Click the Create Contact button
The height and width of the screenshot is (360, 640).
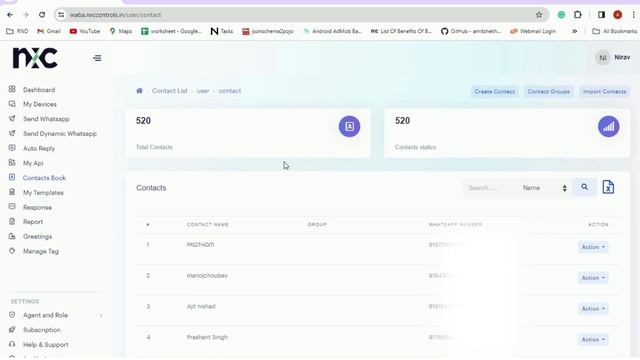pyautogui.click(x=494, y=91)
